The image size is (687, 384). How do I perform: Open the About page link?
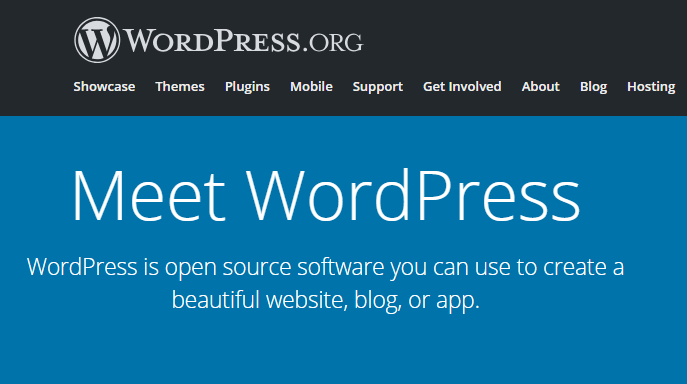click(x=540, y=86)
